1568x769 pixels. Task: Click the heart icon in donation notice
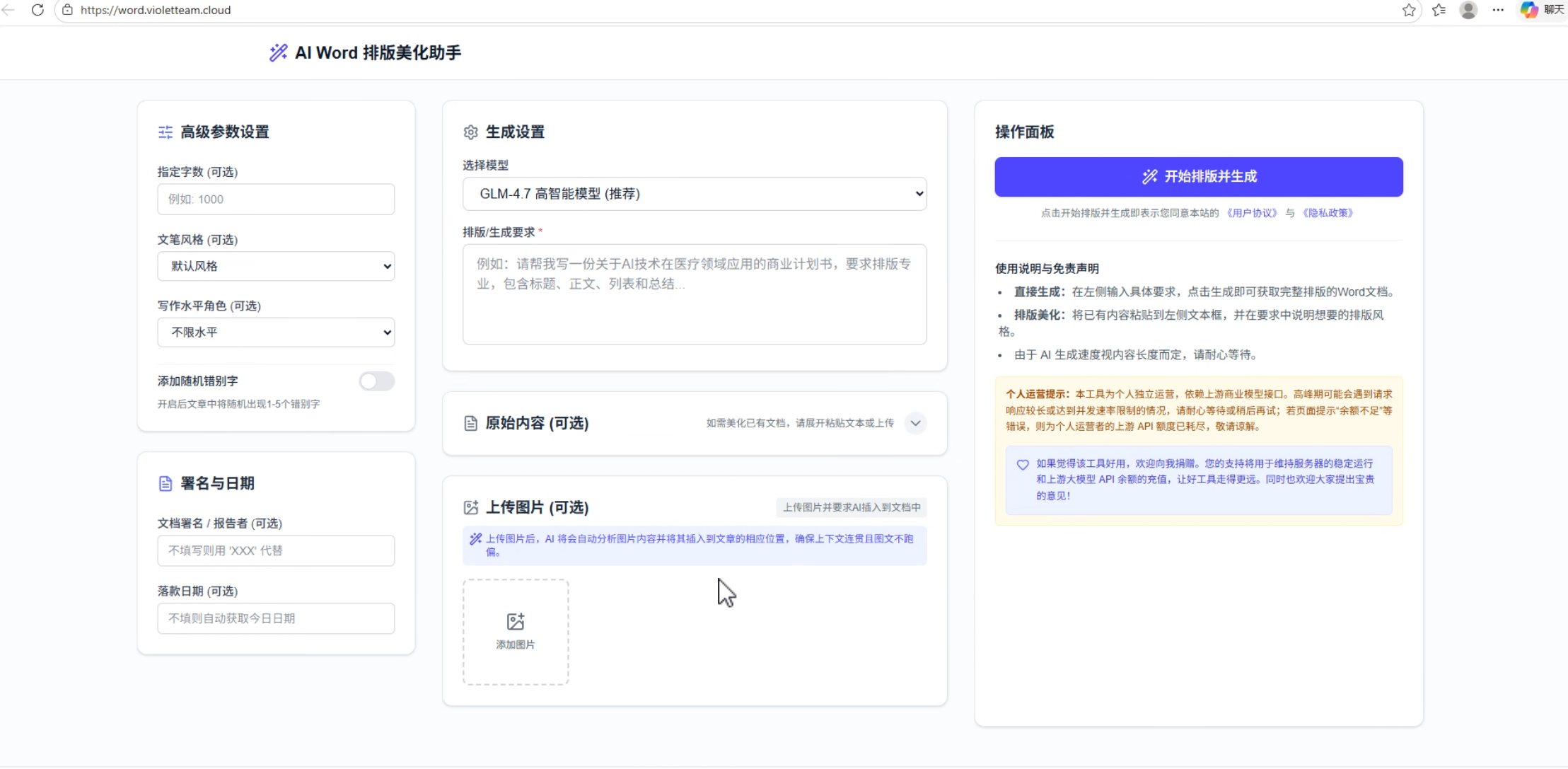(x=1023, y=465)
